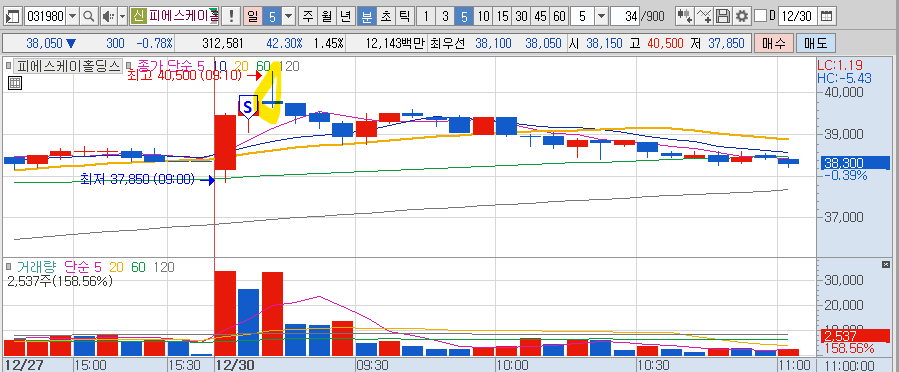The width and height of the screenshot is (899, 372).
Task: Expand the dropdown next to speaker icon
Action: coord(122,16)
